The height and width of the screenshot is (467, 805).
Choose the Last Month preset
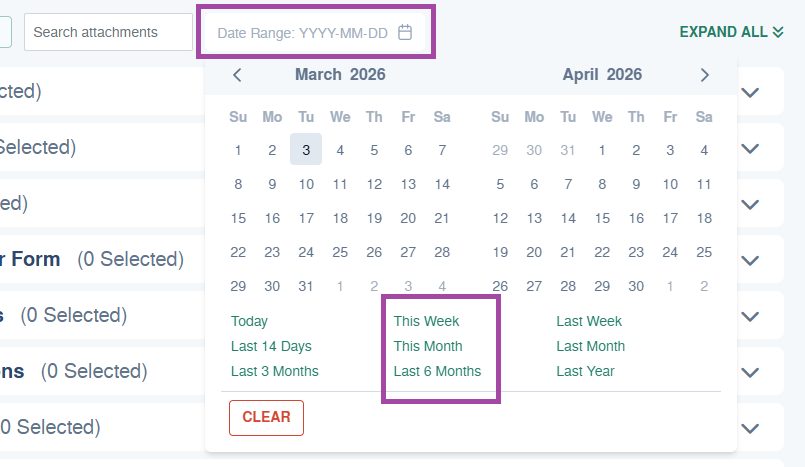click(x=590, y=346)
